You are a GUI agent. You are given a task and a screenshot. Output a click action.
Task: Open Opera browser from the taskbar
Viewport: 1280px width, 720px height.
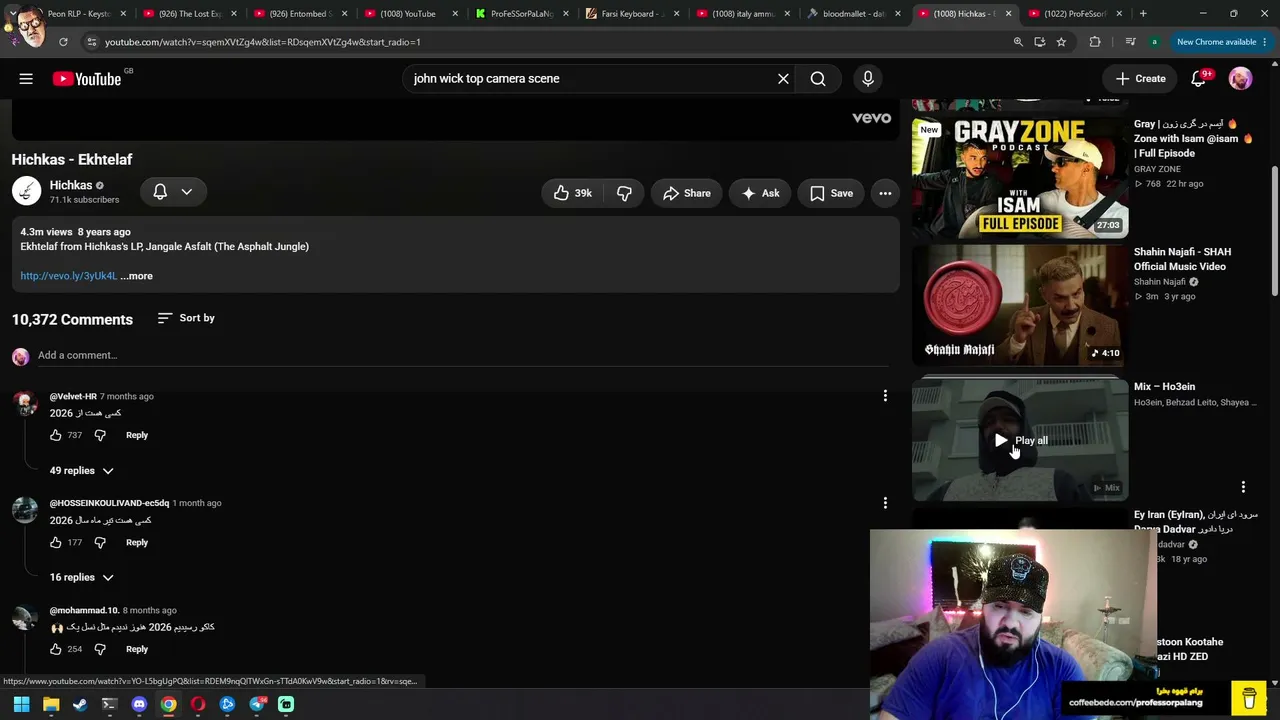pyautogui.click(x=198, y=704)
